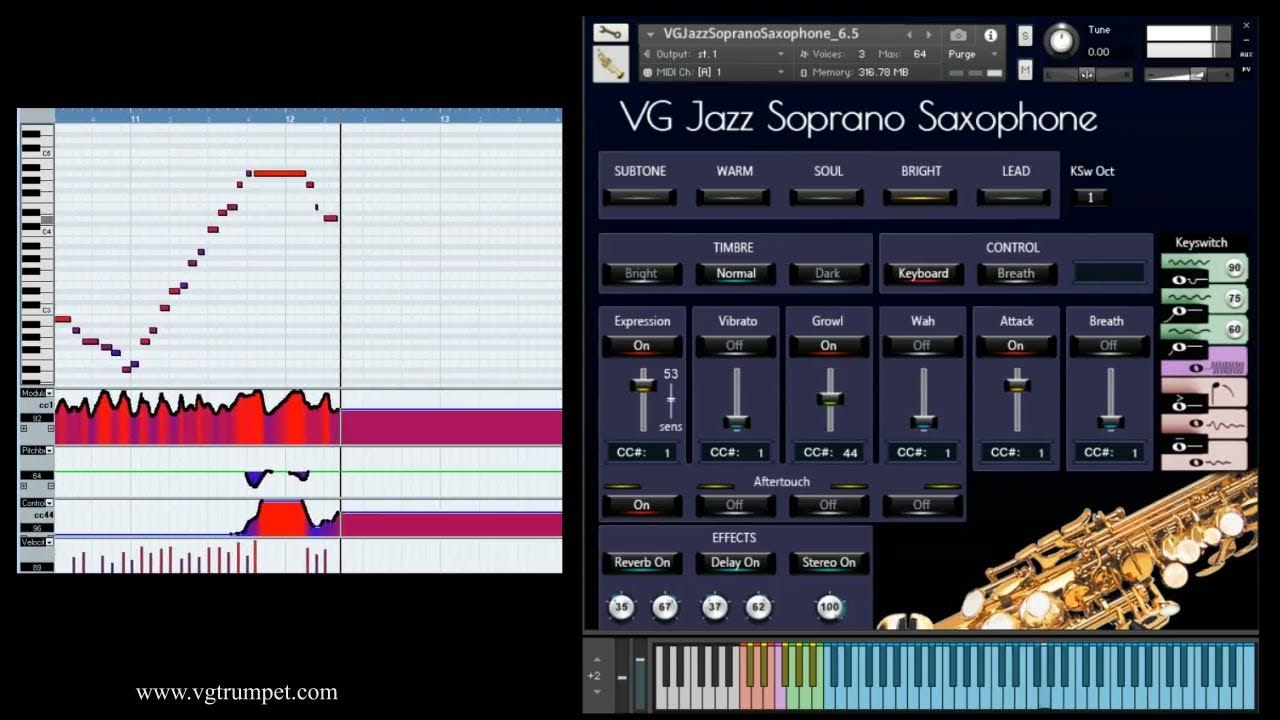
Task: Click the long red note in piano roll
Action: 279,173
